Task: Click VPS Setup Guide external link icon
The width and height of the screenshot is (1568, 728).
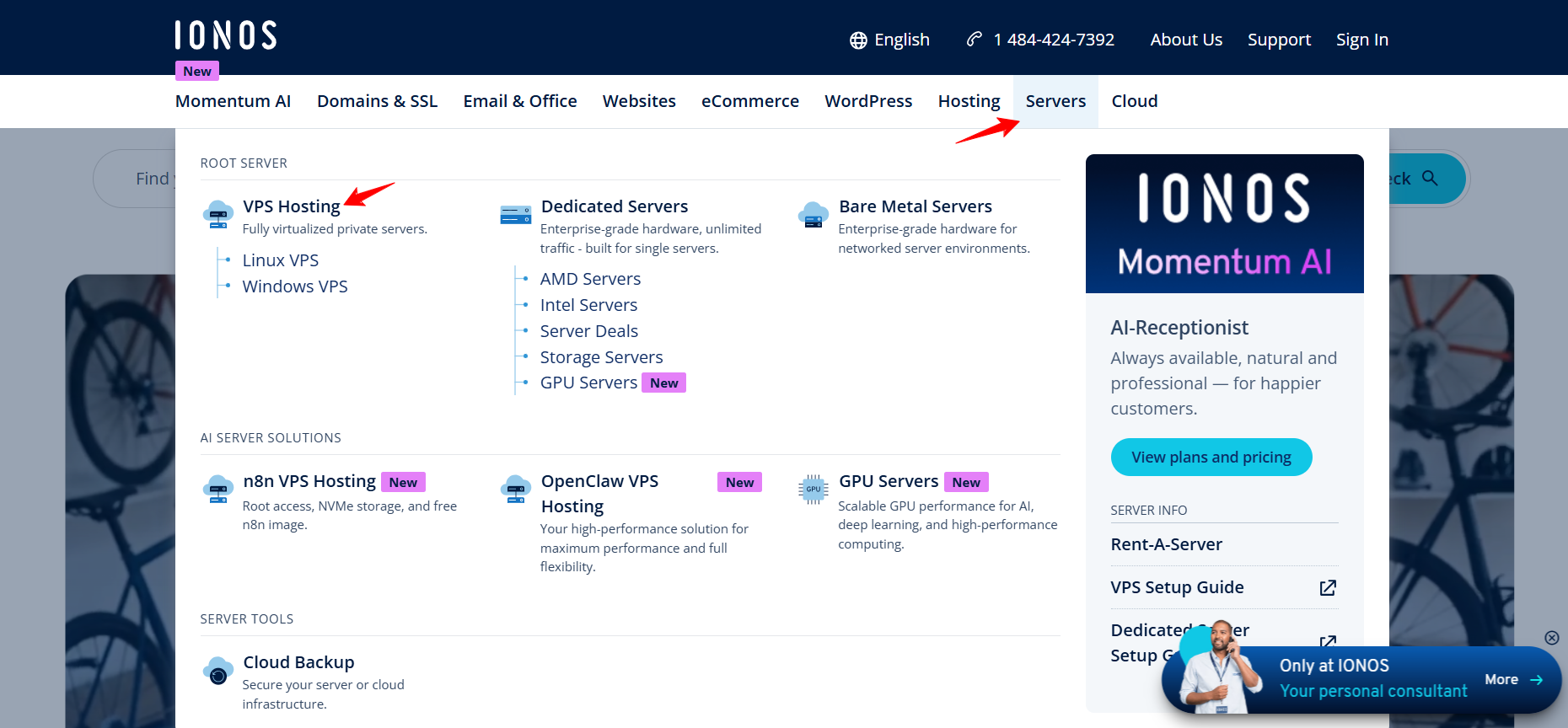Action: point(1328,587)
